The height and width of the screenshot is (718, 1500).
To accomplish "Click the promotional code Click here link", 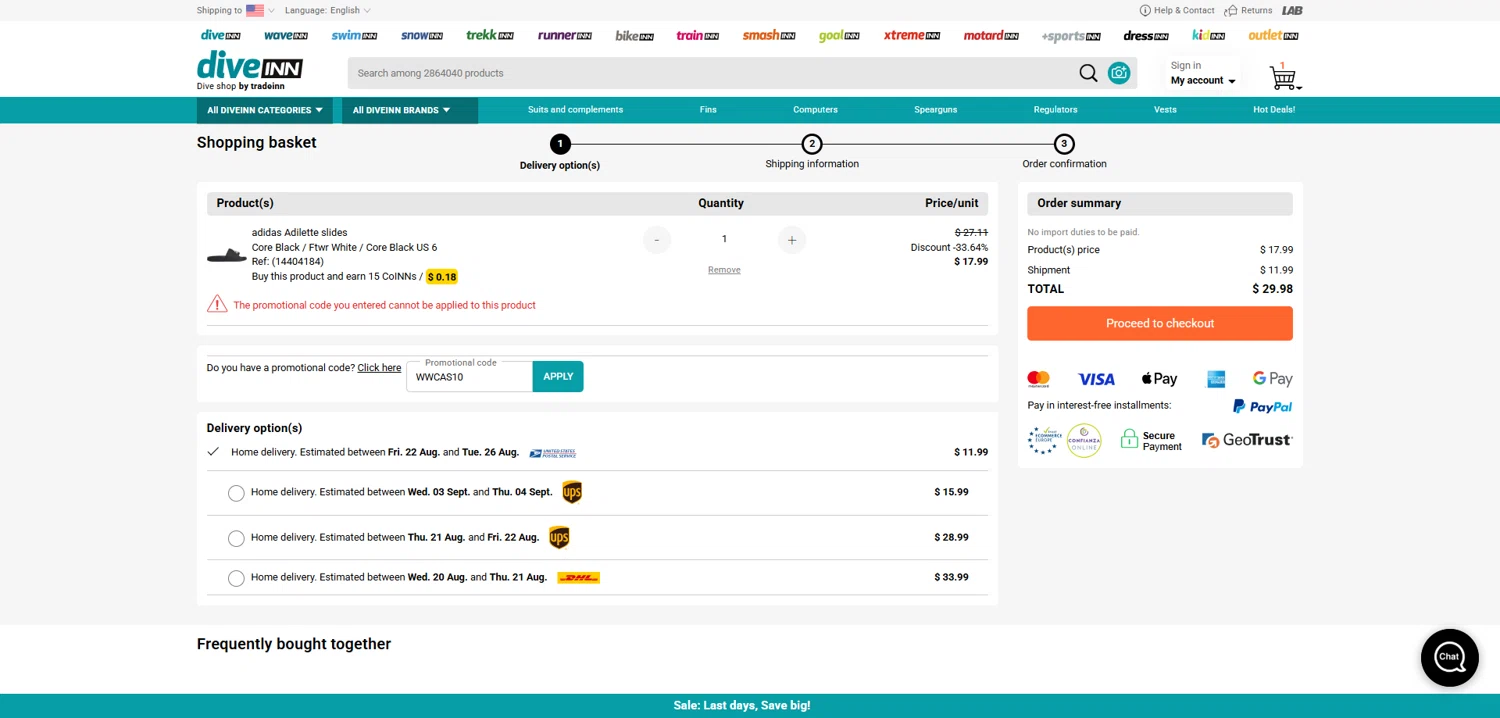I will point(379,368).
